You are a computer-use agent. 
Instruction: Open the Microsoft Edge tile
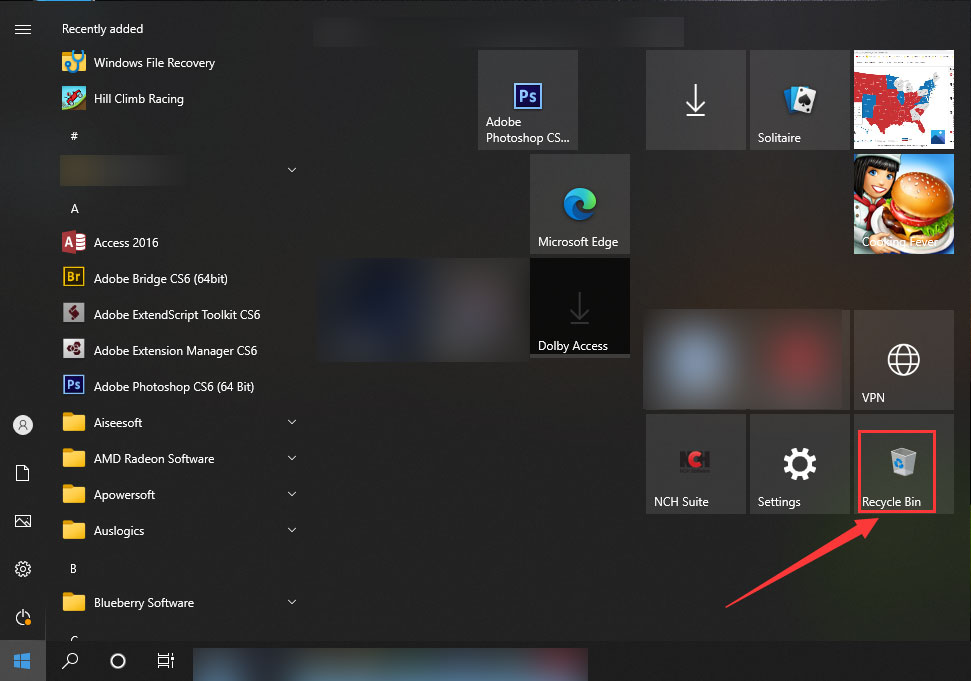[580, 204]
